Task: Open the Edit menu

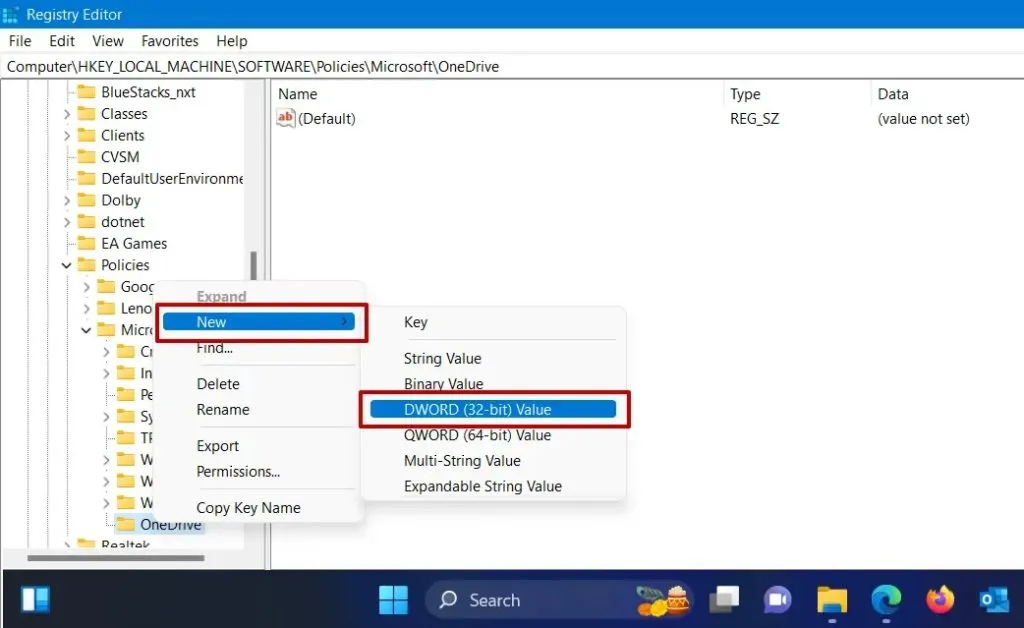Action: pyautogui.click(x=61, y=41)
